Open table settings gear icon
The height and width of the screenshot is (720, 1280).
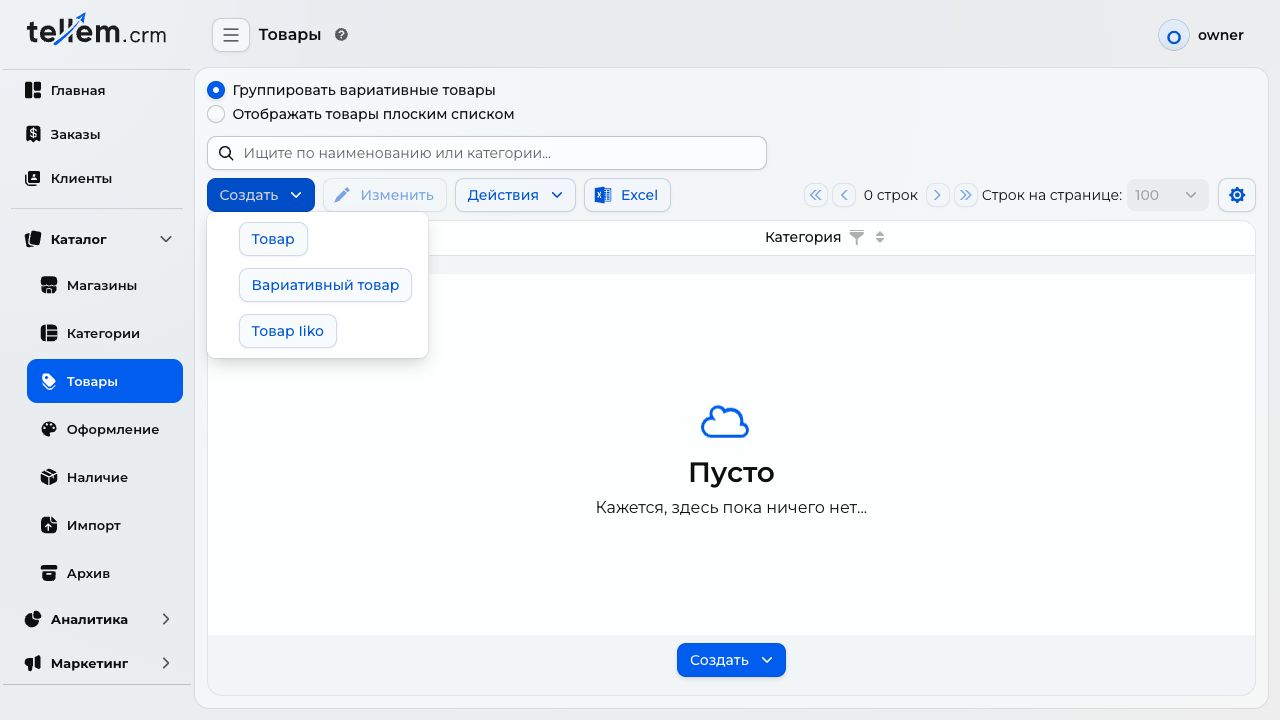tap(1237, 195)
